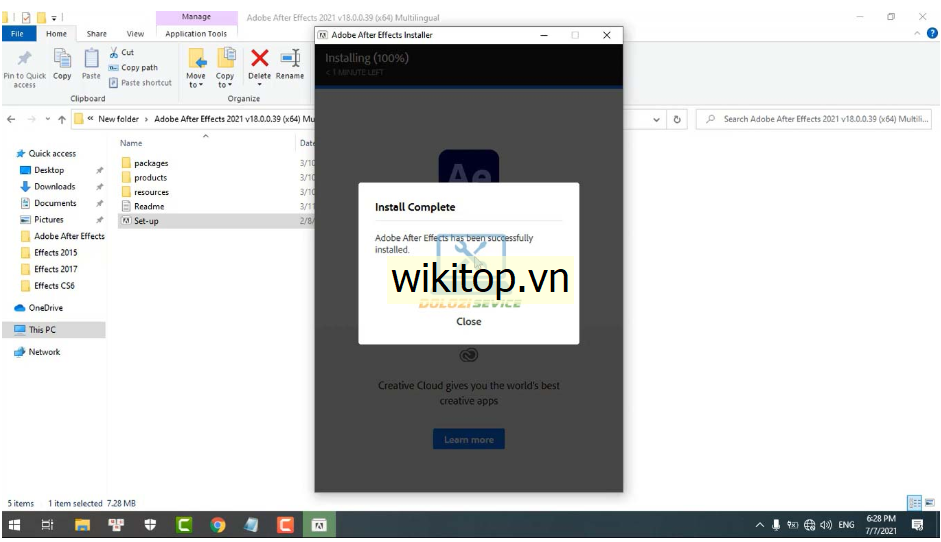
Task: Click the Explorer forward arrow
Action: coord(31,119)
